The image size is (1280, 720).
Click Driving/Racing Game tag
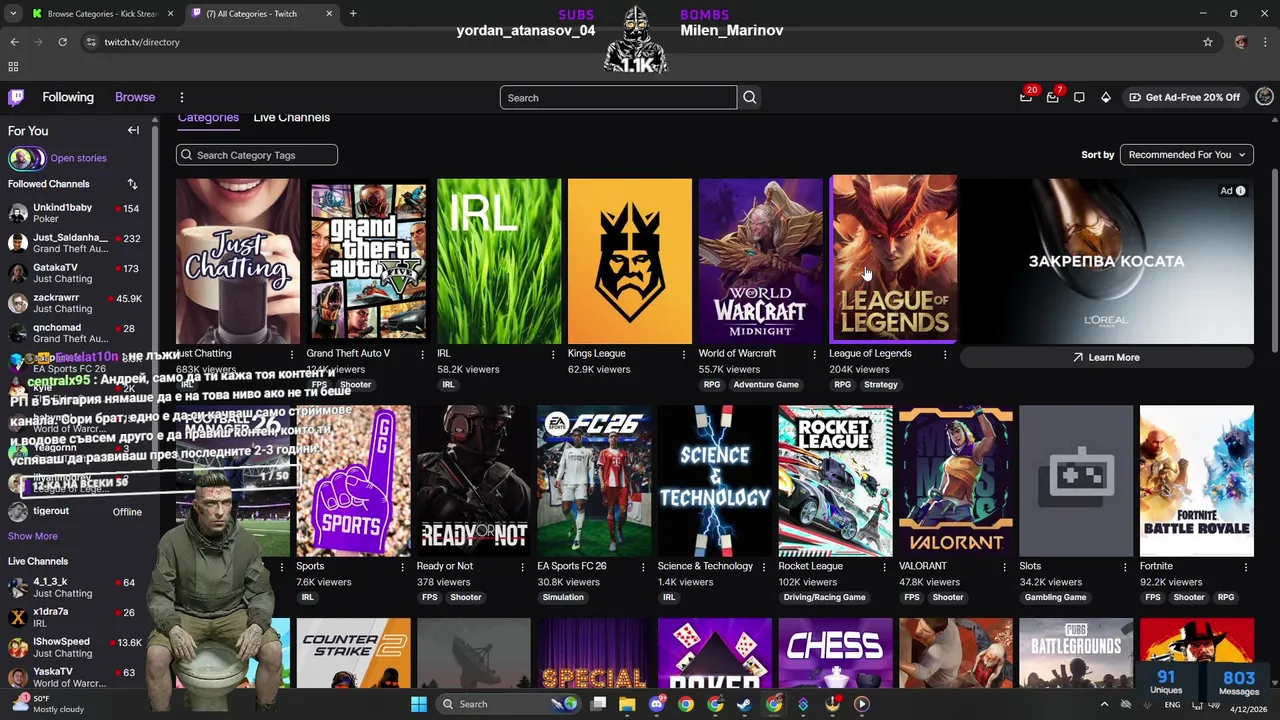coord(825,598)
